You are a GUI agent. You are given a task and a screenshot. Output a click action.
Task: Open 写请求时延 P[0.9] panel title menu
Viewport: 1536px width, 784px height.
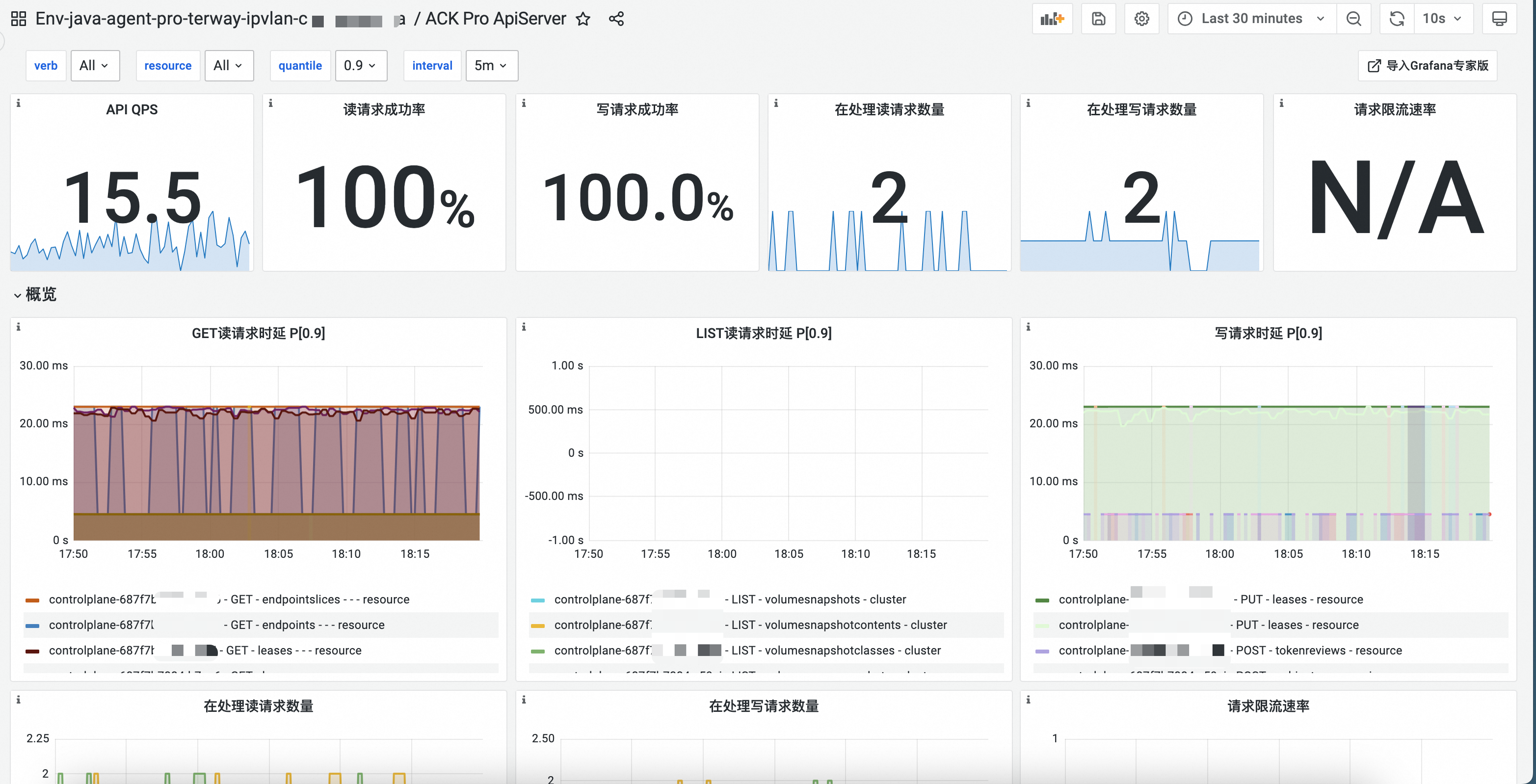1268,333
